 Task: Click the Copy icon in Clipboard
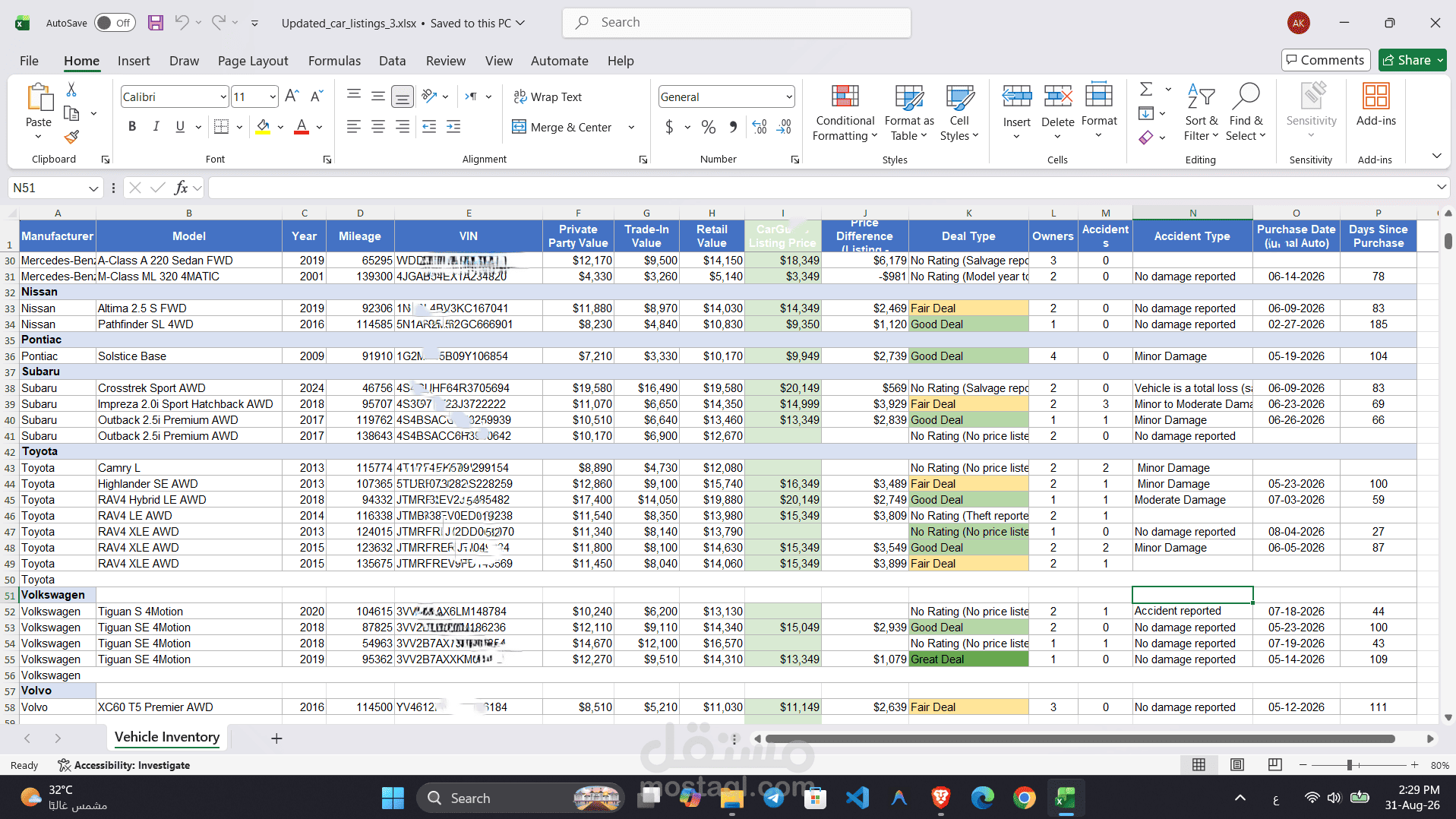coord(71,113)
